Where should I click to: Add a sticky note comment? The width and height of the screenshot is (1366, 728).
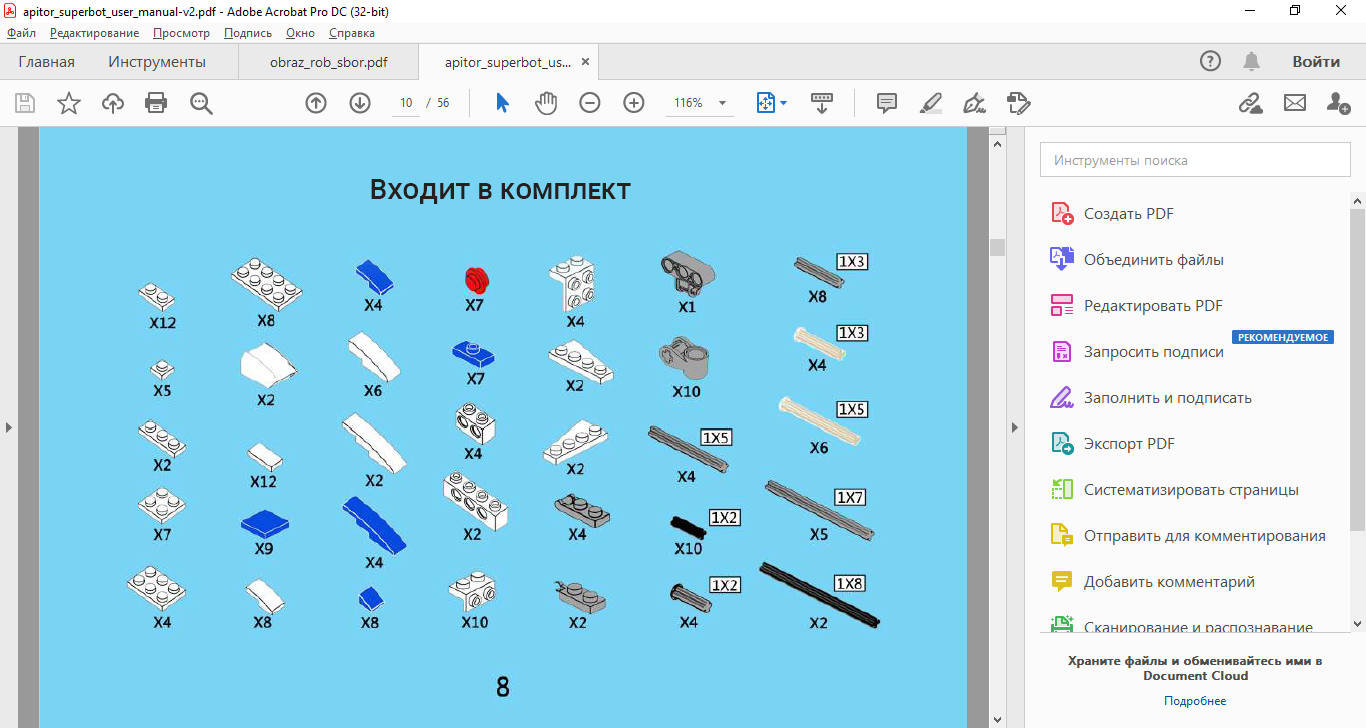886,103
